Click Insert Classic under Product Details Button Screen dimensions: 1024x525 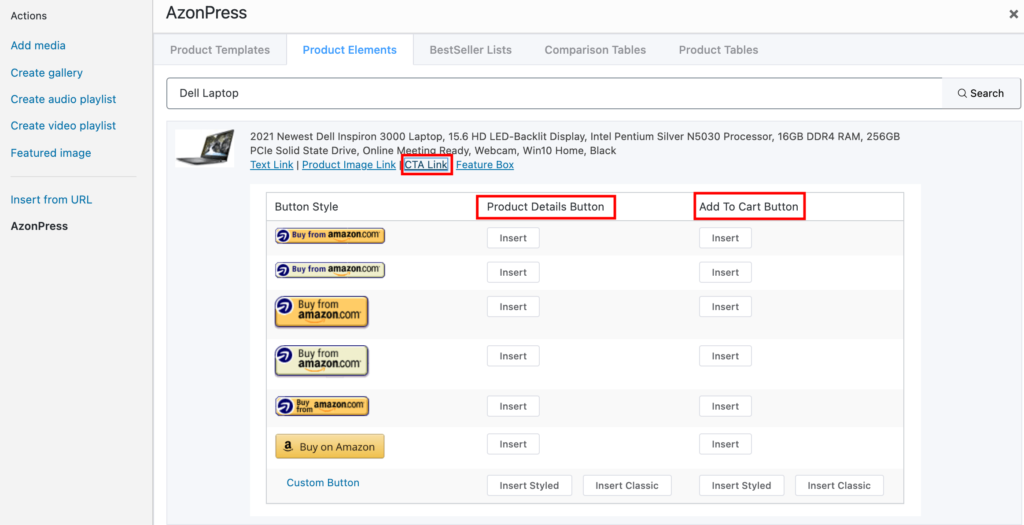(x=627, y=485)
